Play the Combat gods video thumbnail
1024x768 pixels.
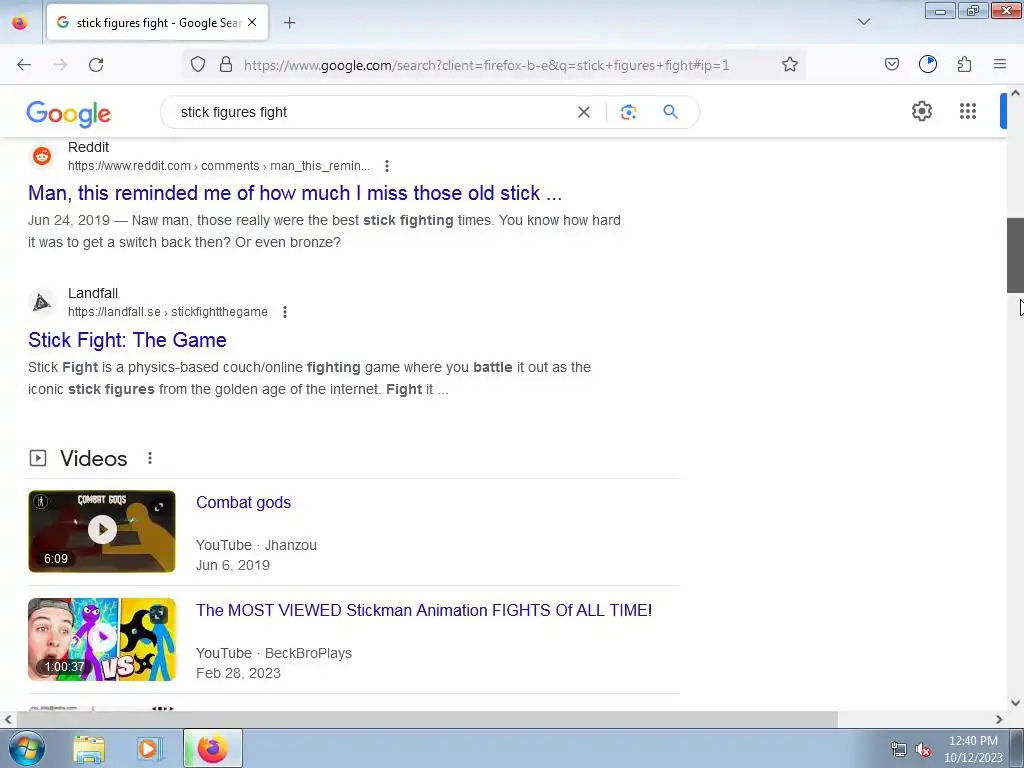coord(102,531)
